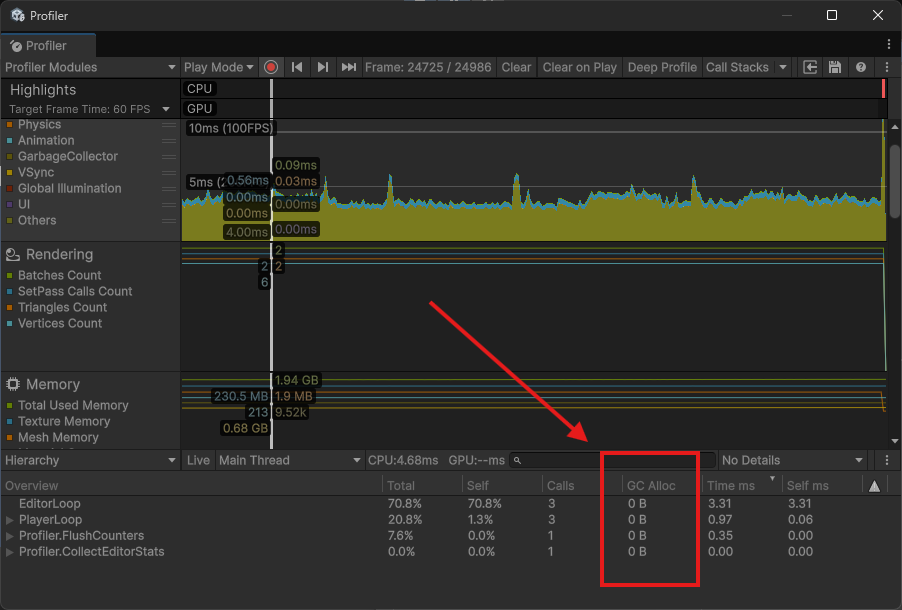The width and height of the screenshot is (902, 610).
Task: Jump to the current latest frame
Action: coord(348,67)
